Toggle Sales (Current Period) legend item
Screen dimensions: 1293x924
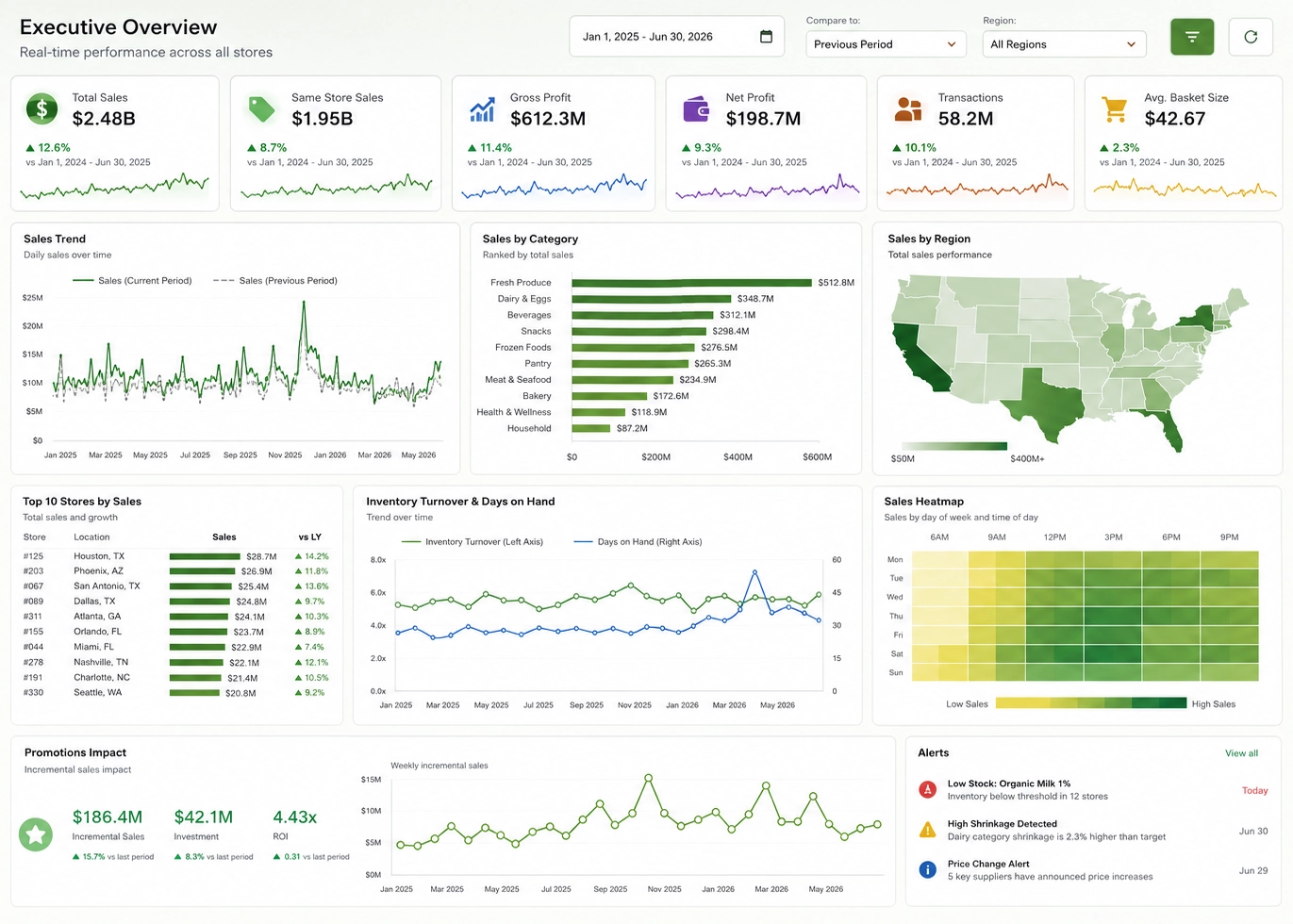132,281
